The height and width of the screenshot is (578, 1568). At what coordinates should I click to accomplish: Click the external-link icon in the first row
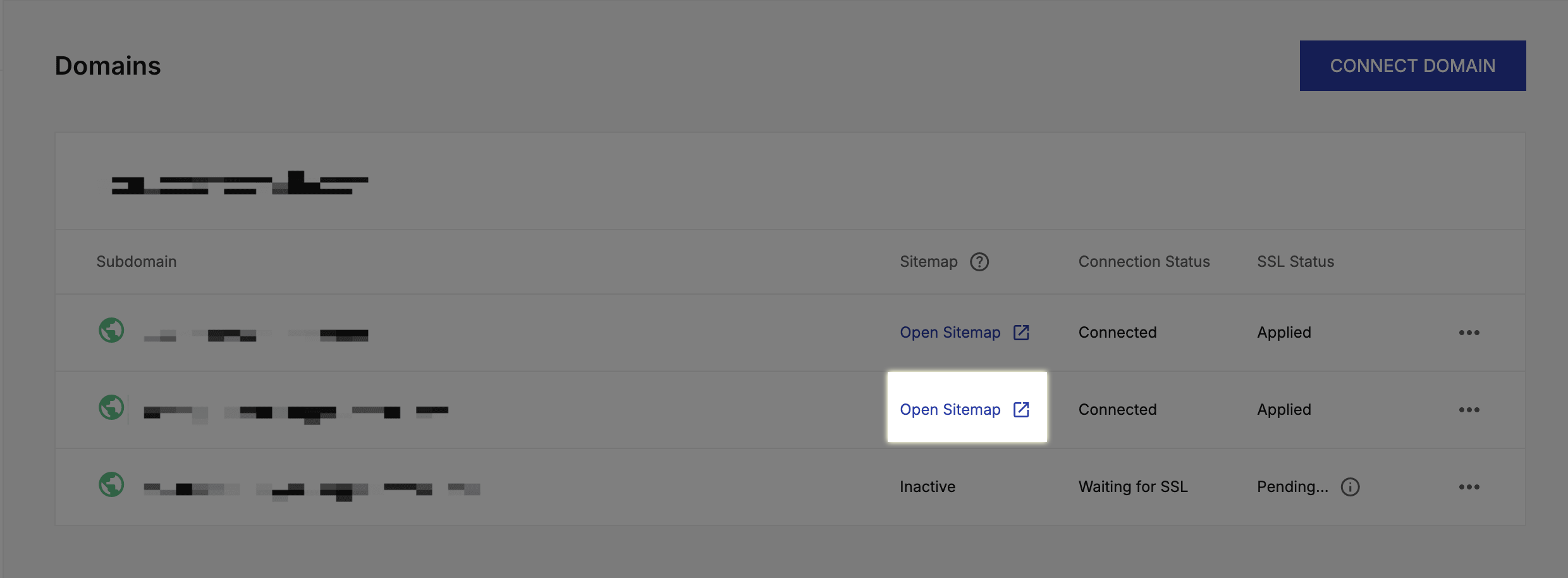coord(1021,333)
